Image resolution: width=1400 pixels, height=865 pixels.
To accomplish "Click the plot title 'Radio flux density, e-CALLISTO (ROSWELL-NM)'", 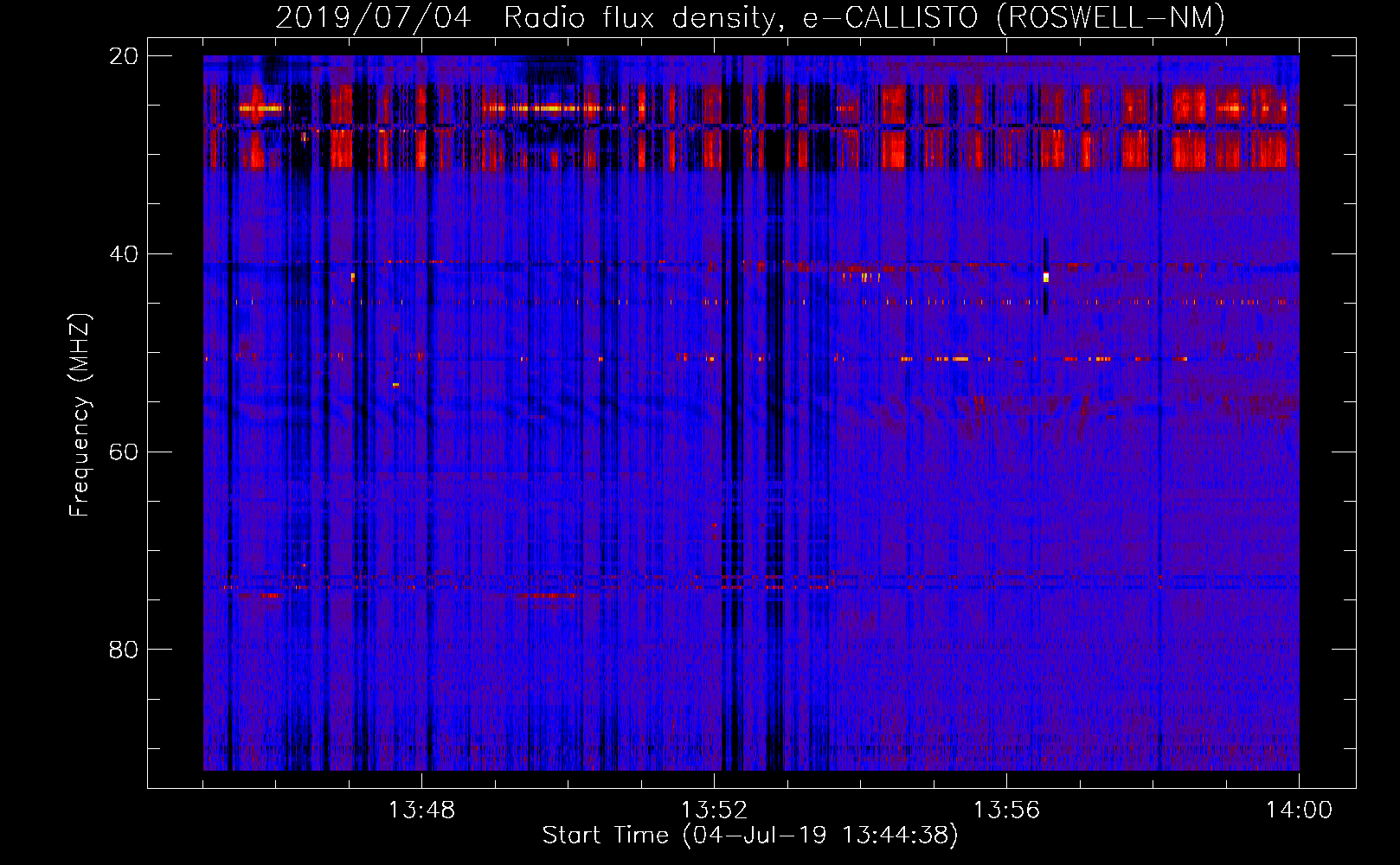I will (x=864, y=17).
